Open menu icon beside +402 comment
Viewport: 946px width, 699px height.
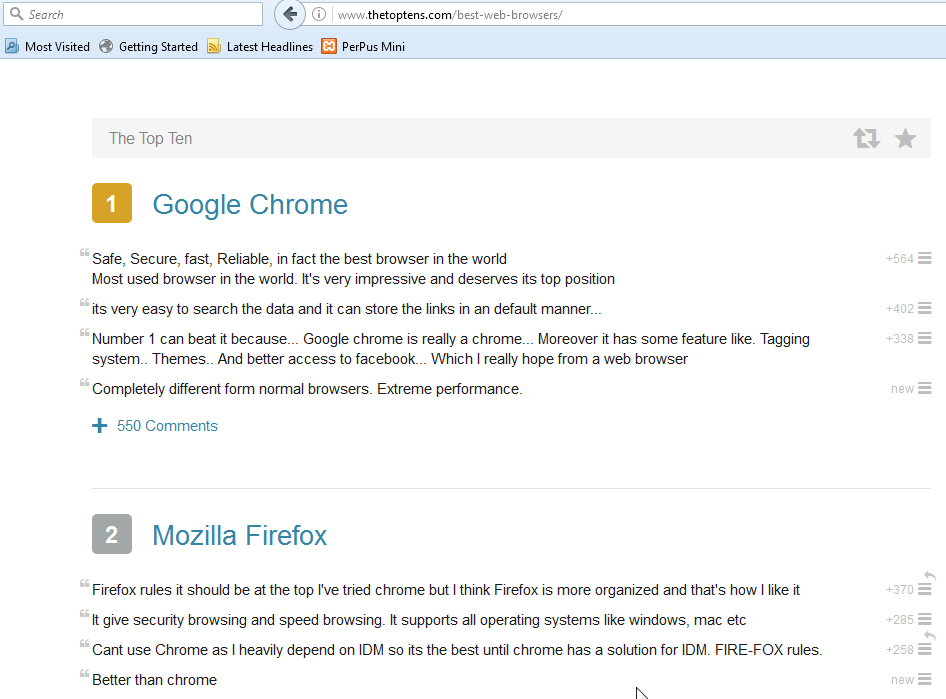pos(924,309)
